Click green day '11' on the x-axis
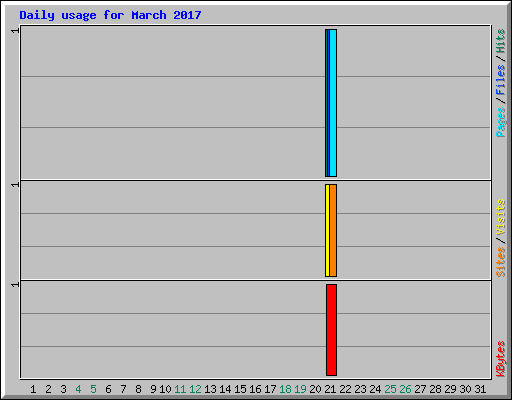Image resolution: width=512 pixels, height=400 pixels. point(180,389)
